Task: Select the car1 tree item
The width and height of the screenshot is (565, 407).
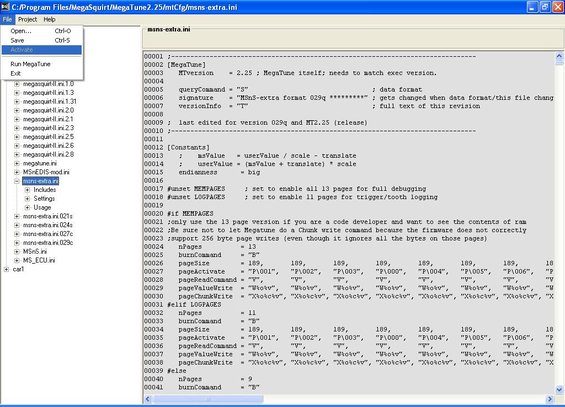Action: (18, 269)
